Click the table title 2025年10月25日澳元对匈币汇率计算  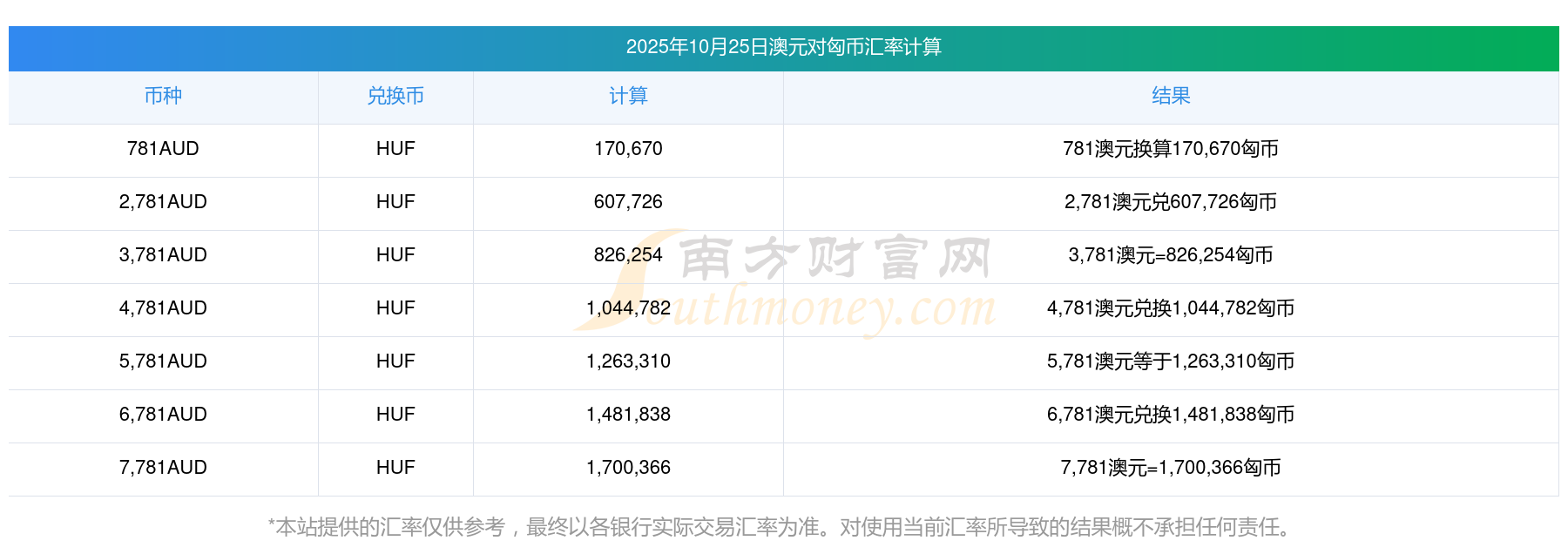click(x=783, y=47)
